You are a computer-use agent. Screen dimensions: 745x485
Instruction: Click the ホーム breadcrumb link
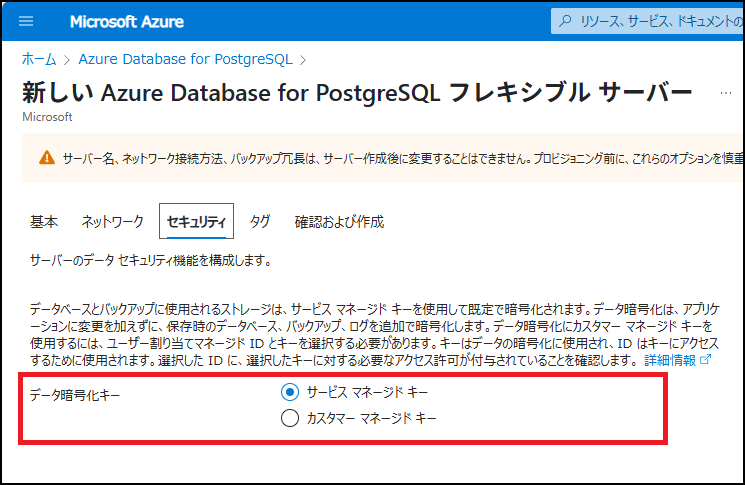click(39, 59)
